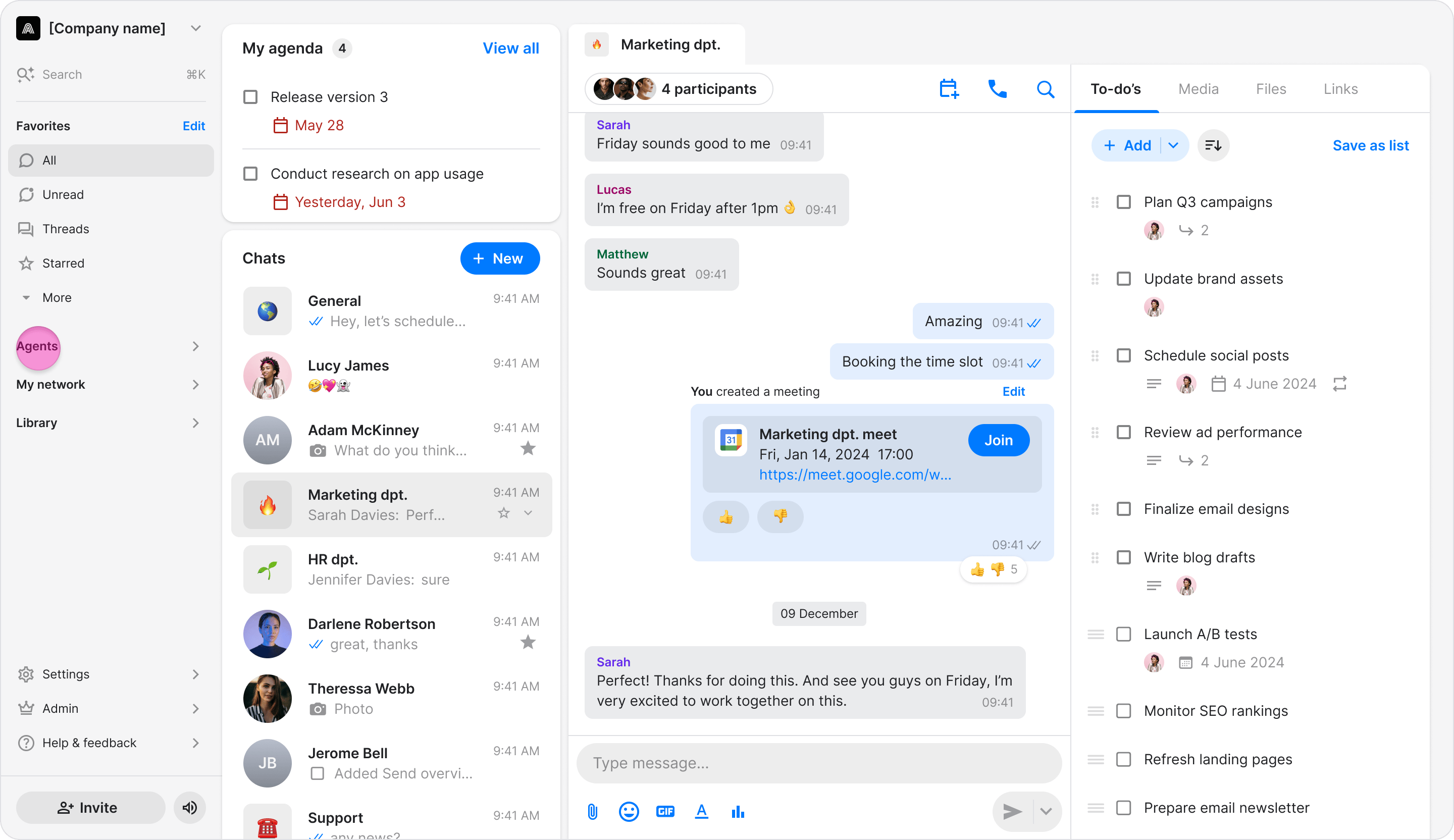Check off Conduct research on app usage

tap(250, 174)
